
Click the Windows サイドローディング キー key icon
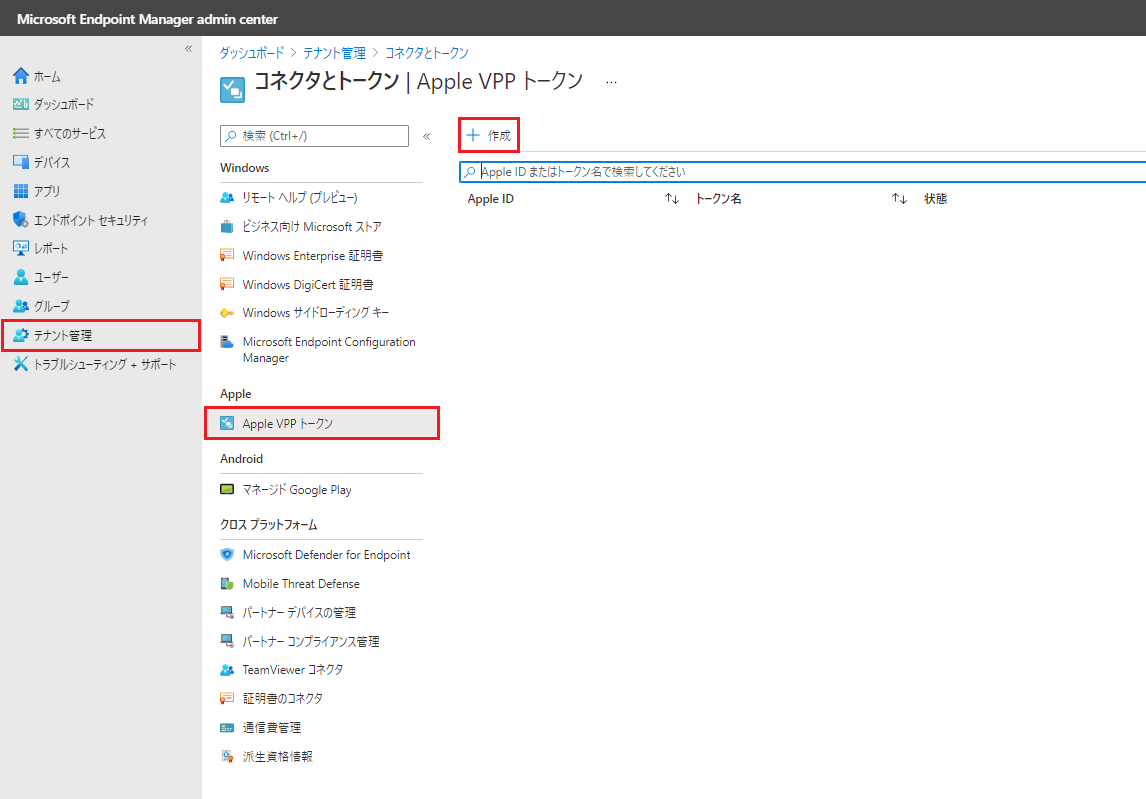227,313
